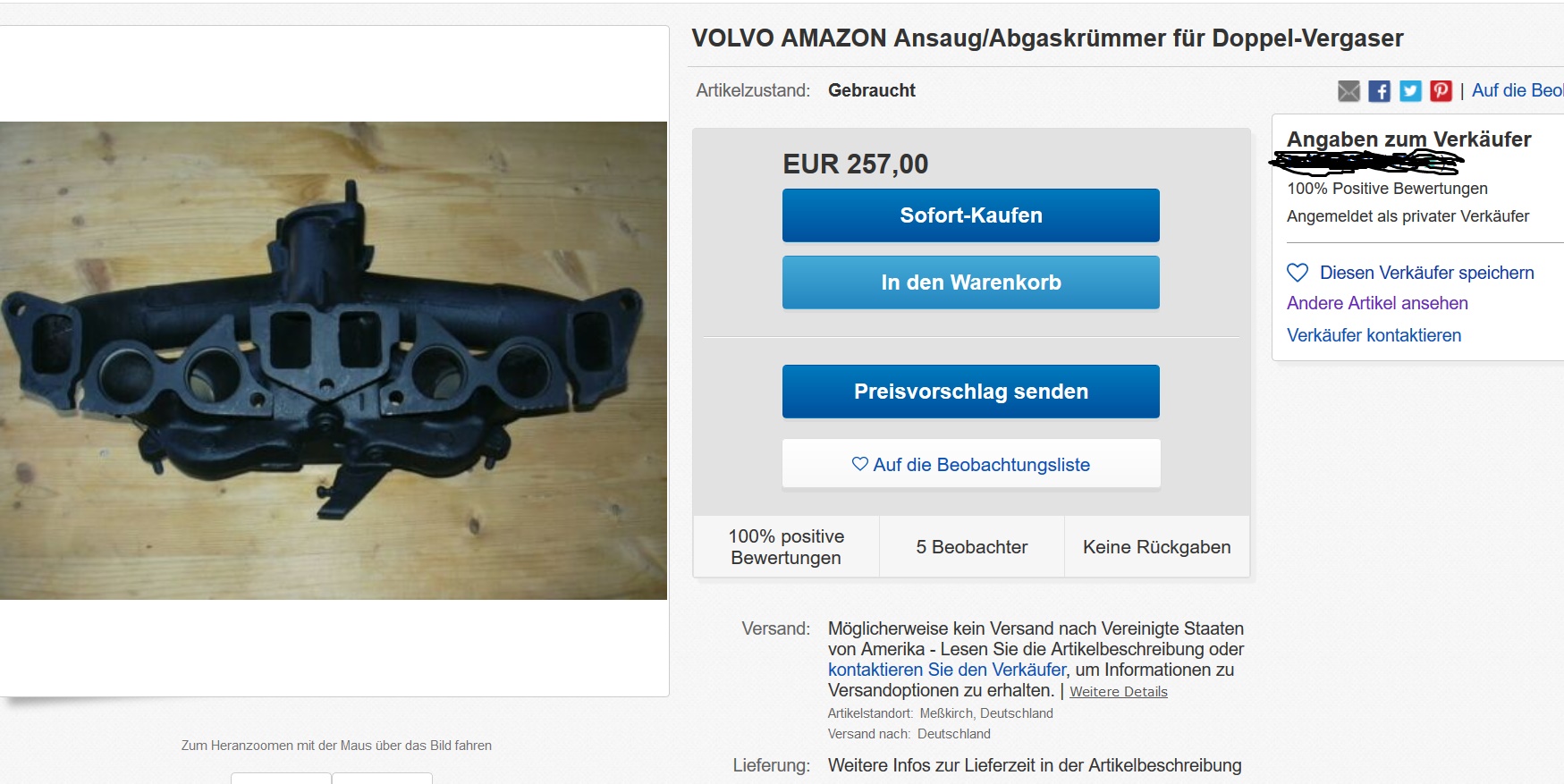Click the 100% positive Bewertungen box

[x=786, y=547]
